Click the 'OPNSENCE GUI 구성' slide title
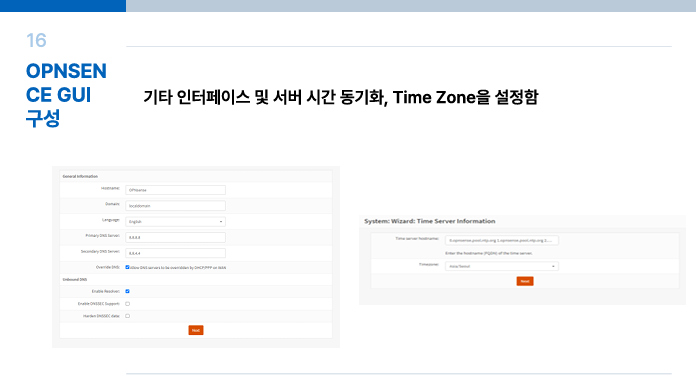This screenshot has height=388, width=696. (x=66, y=95)
